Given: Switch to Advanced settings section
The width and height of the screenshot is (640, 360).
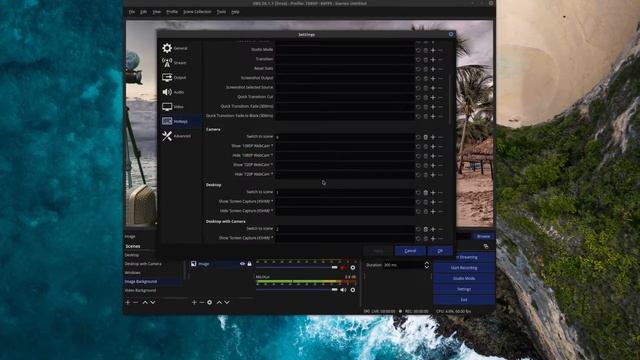Looking at the screenshot, I should [x=180, y=136].
